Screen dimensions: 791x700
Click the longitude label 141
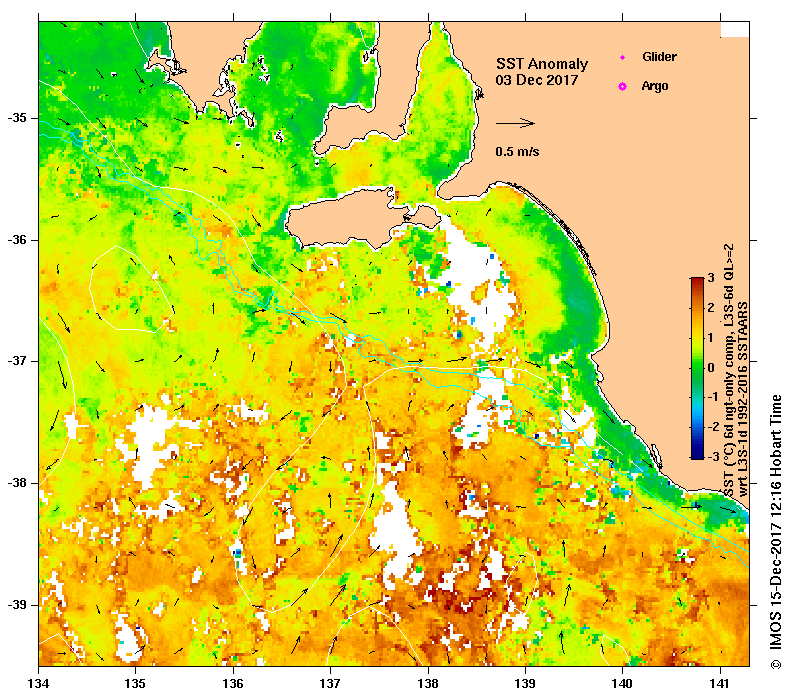coord(720,684)
